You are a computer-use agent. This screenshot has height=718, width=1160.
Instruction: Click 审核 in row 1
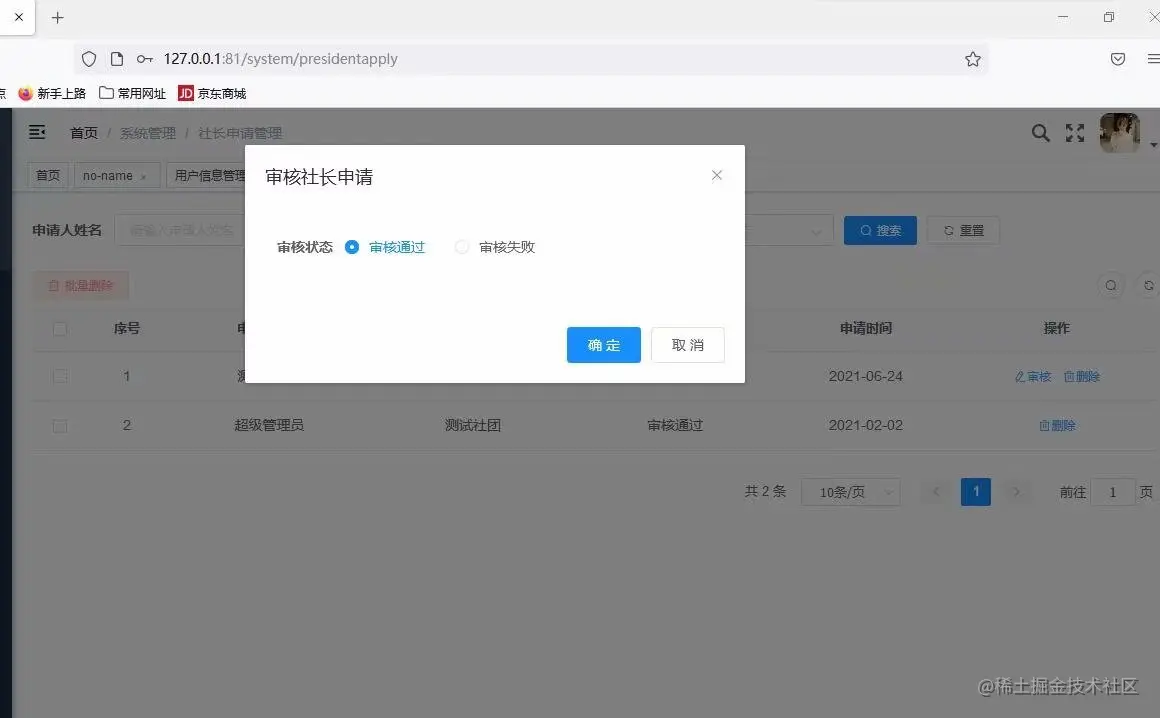tap(1033, 376)
